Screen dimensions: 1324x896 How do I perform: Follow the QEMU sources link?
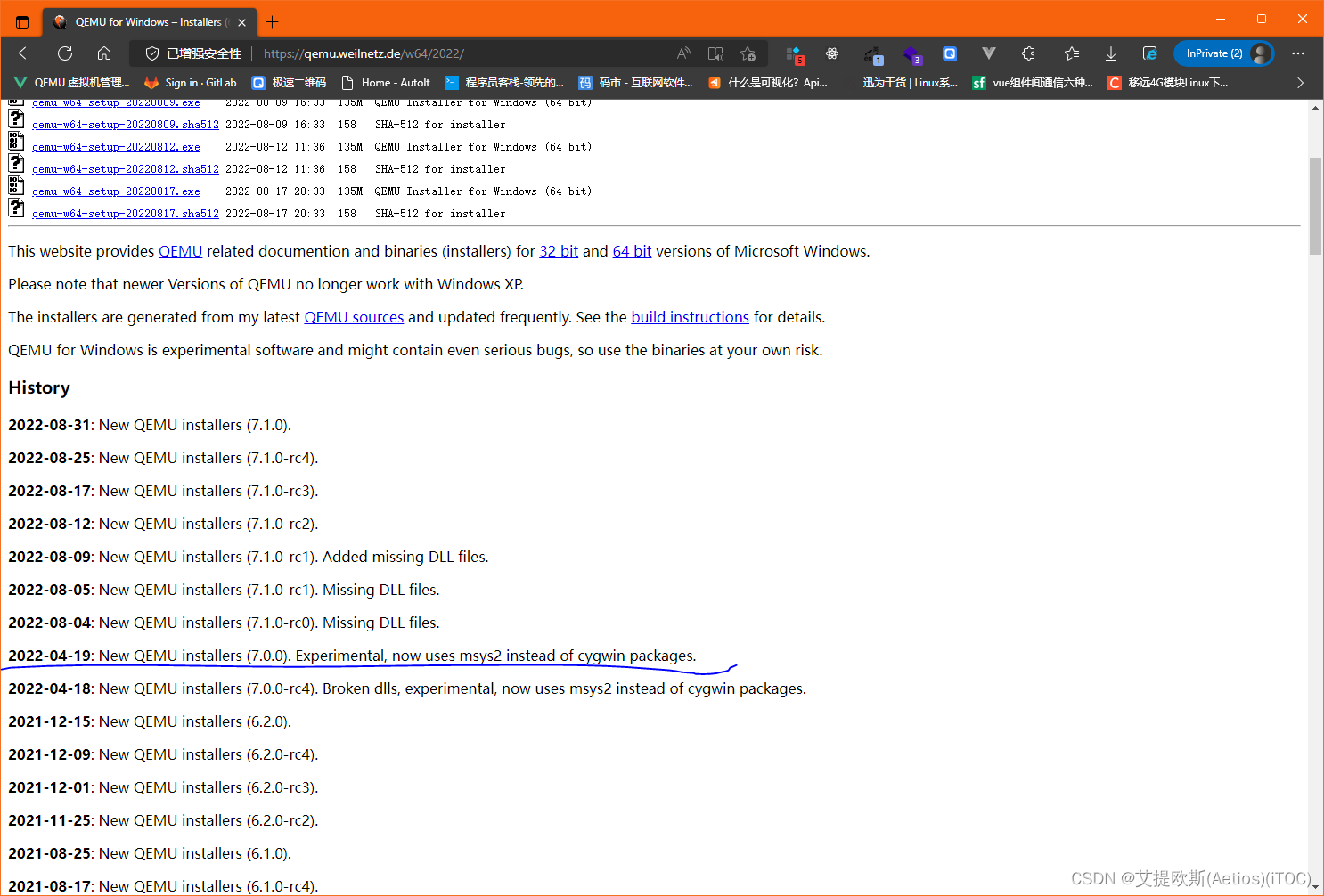pos(354,317)
